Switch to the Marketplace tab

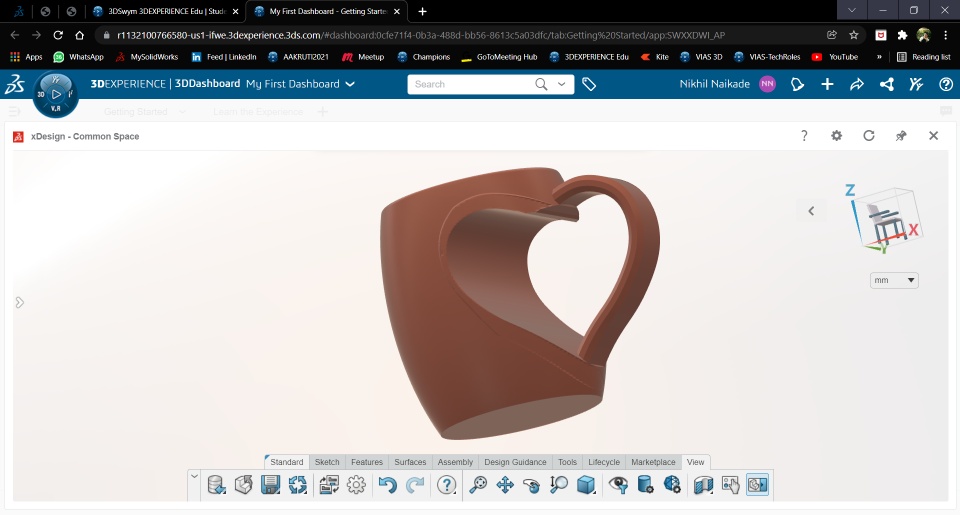coord(653,462)
